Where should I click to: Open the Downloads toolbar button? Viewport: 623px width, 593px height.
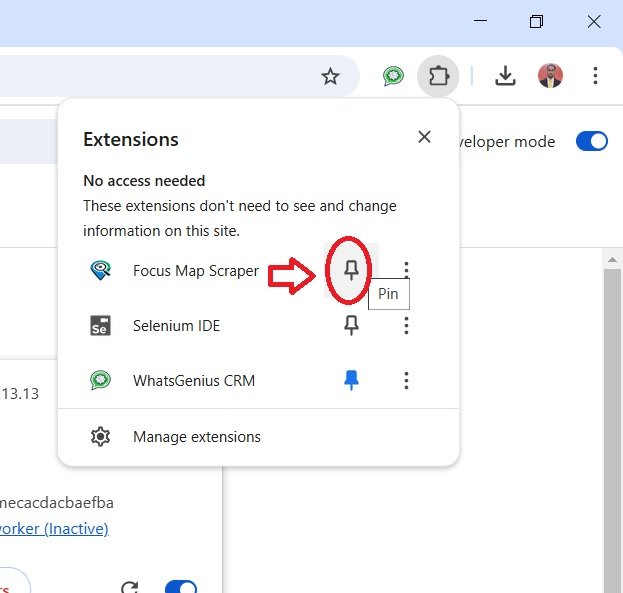point(505,76)
